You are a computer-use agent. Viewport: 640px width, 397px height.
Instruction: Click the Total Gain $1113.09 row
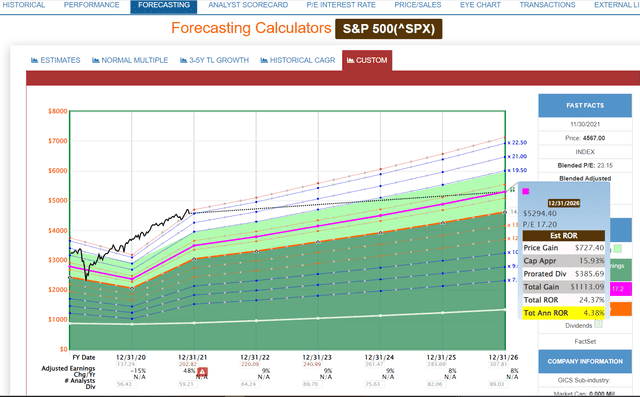click(x=564, y=287)
